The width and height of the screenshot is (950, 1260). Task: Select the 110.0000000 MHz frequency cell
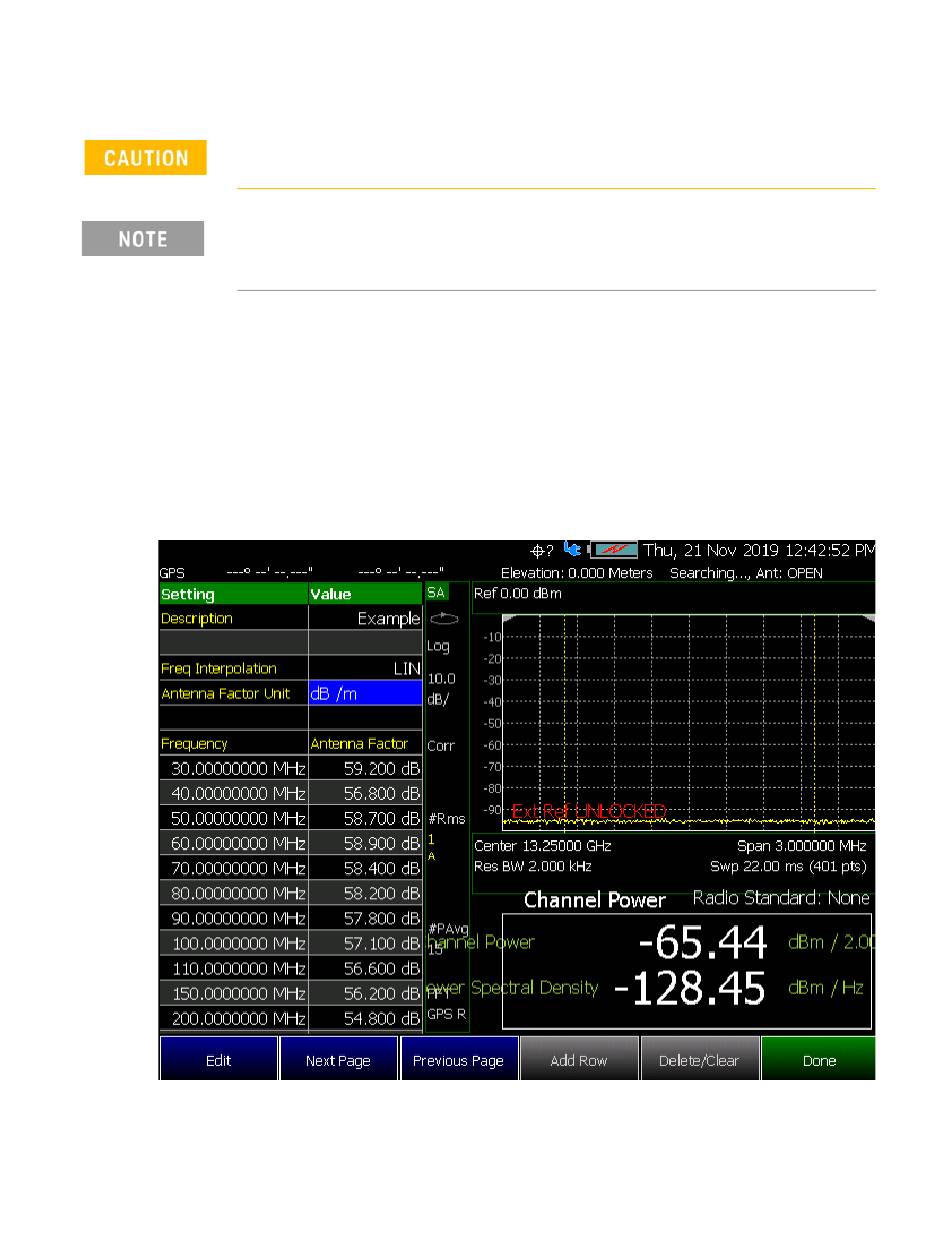click(234, 968)
